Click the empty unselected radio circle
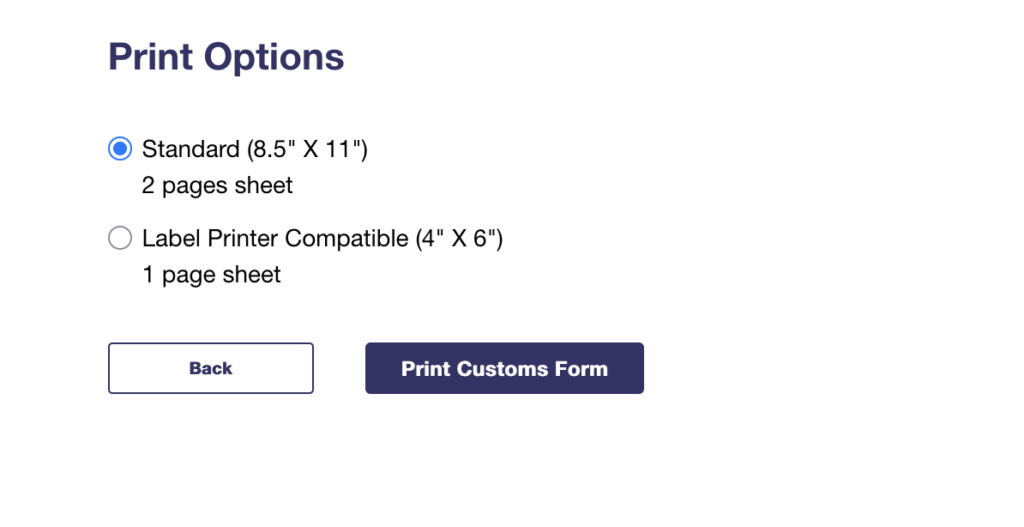This screenshot has height=527, width=1024. [x=120, y=239]
